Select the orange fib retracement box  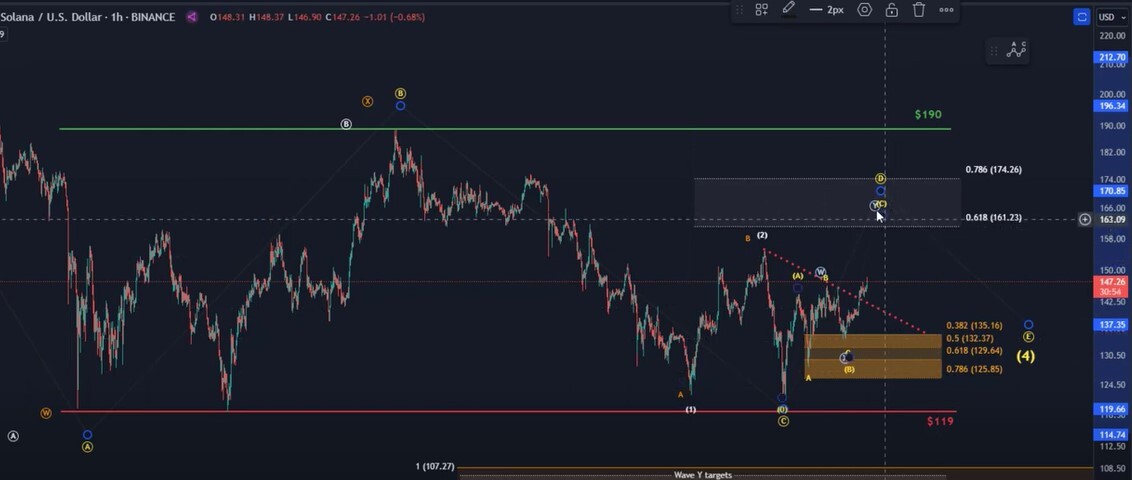[x=873, y=356]
